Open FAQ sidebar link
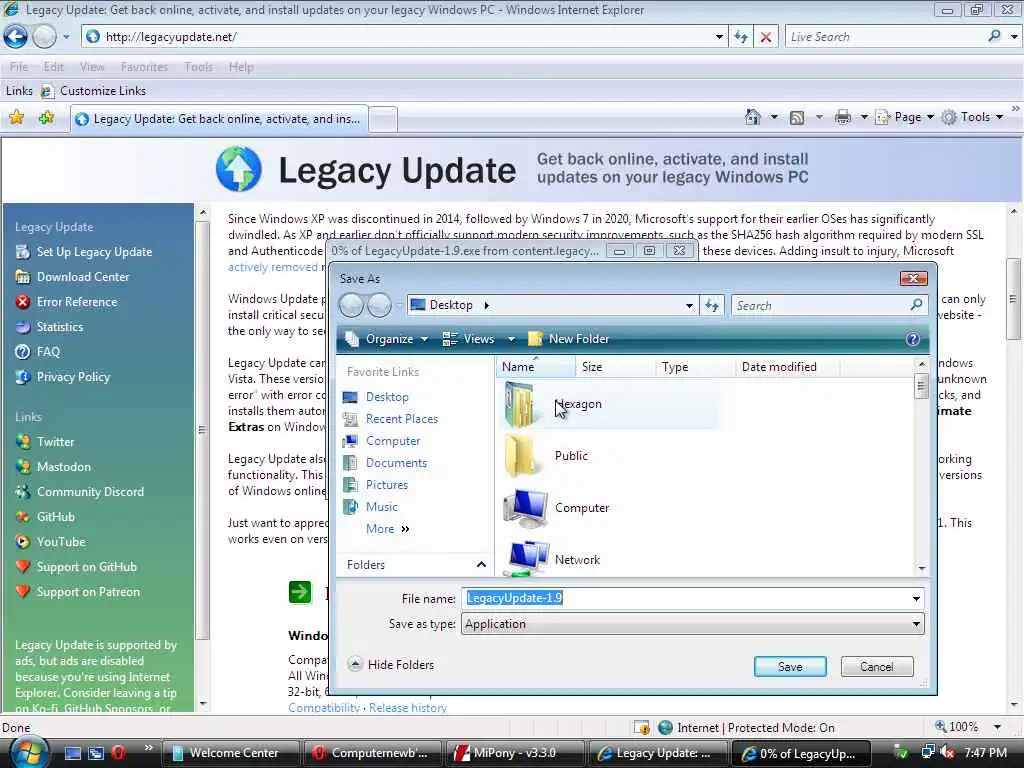Screen dimensions: 1024x768 click(x=48, y=351)
